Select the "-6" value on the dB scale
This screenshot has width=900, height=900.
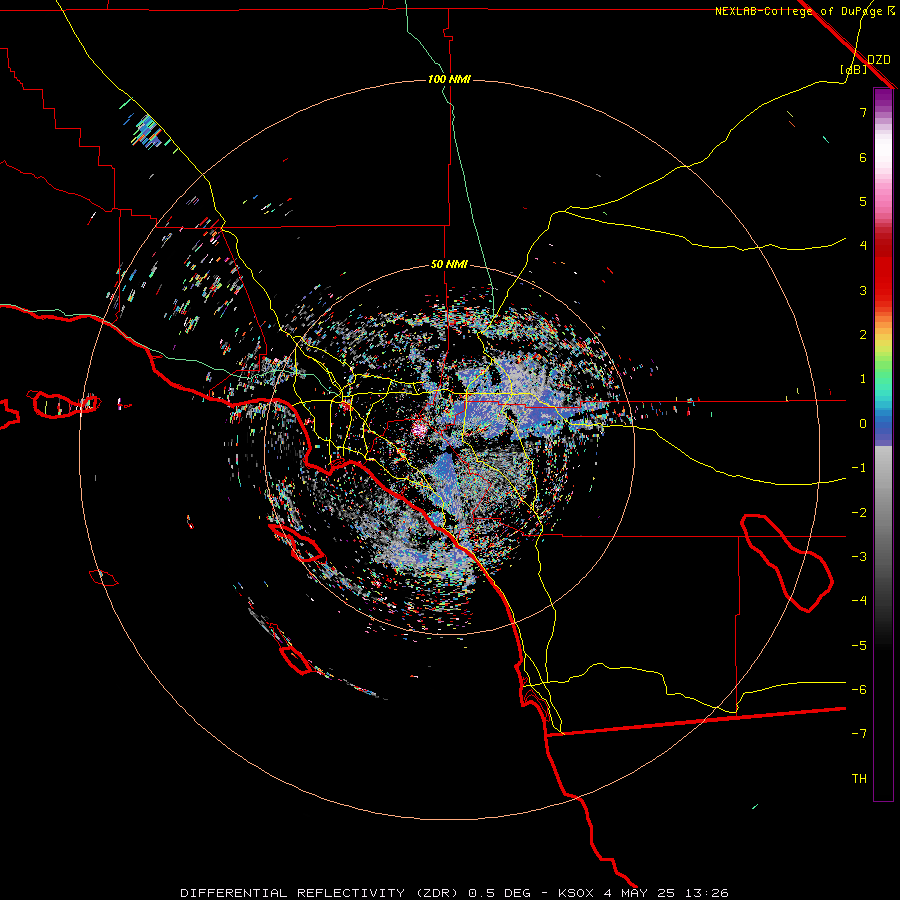point(859,690)
